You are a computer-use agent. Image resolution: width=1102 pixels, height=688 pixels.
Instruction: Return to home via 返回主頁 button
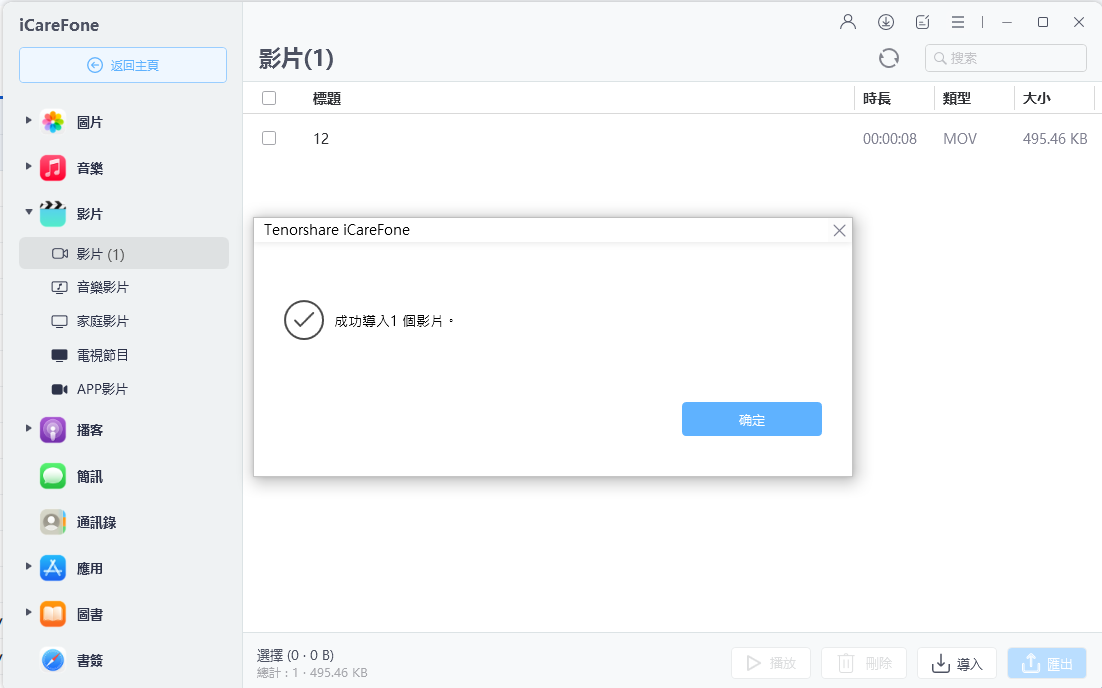coord(123,65)
